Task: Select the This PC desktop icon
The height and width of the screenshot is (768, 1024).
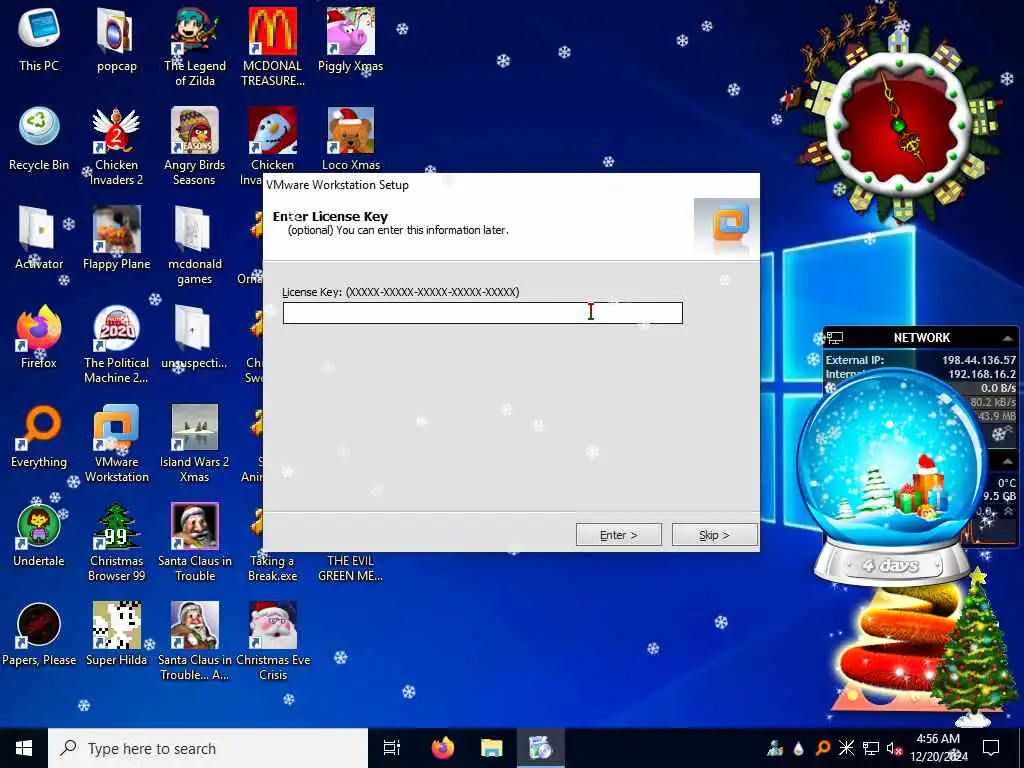Action: pos(39,39)
